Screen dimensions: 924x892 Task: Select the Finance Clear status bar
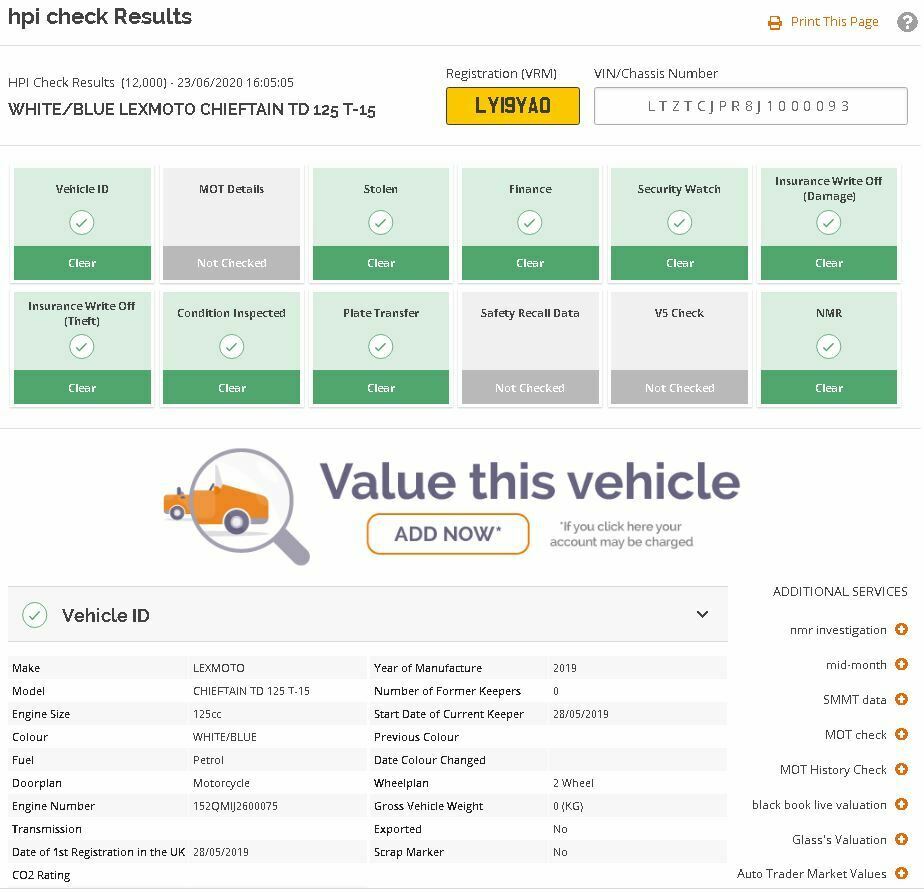point(530,263)
